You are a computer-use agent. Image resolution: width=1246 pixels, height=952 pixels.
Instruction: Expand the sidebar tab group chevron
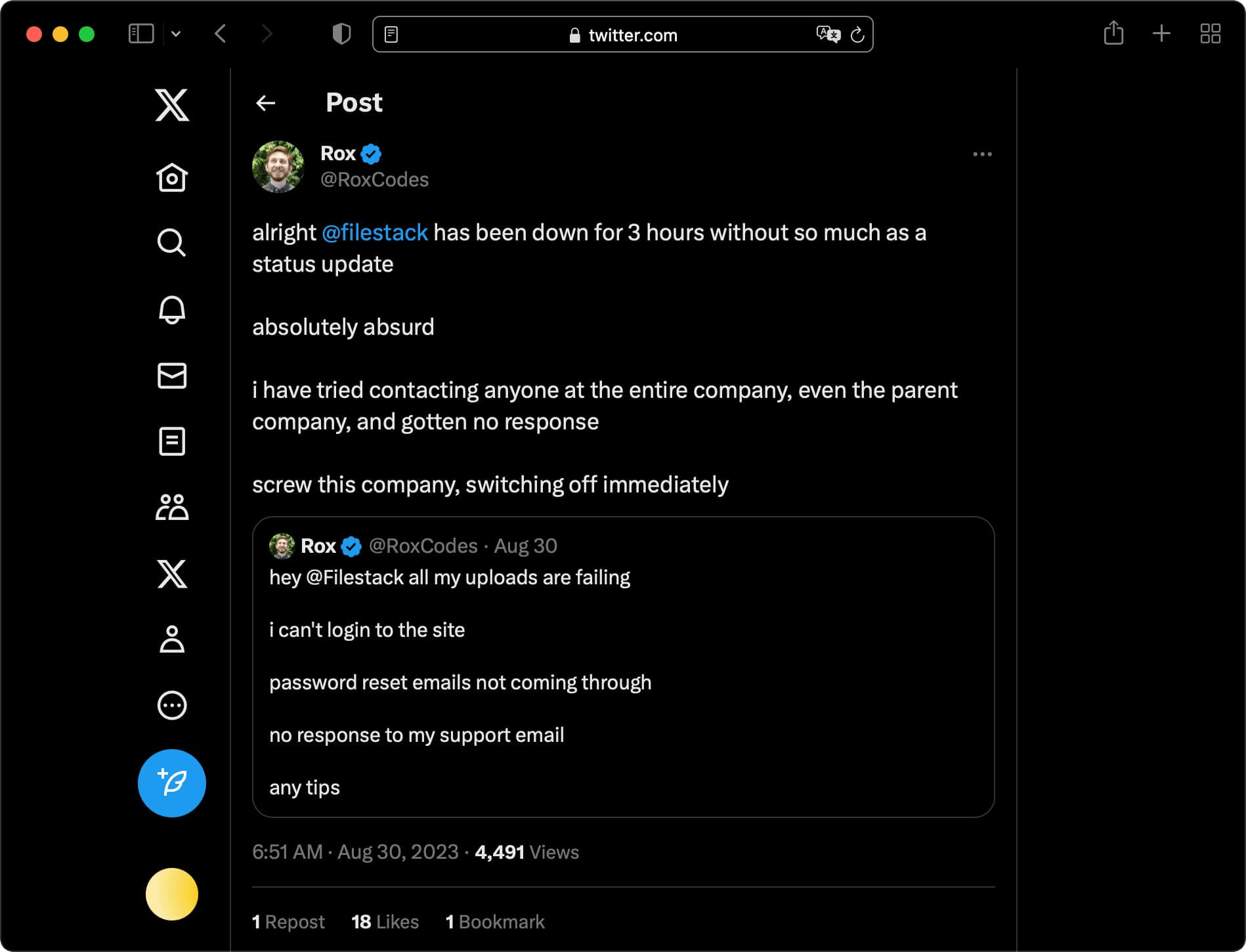coord(176,33)
